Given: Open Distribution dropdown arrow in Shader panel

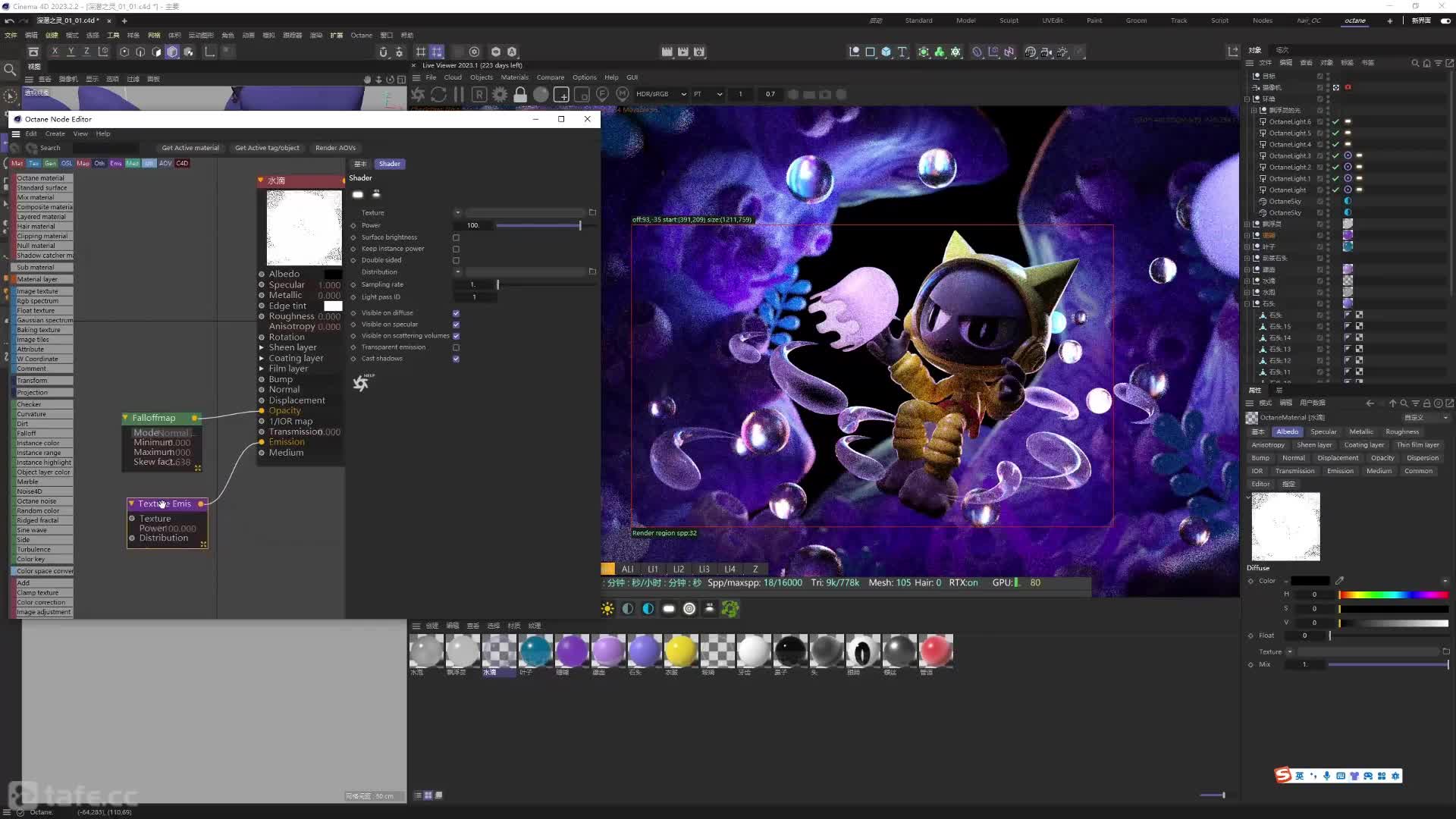Looking at the screenshot, I should point(457,271).
